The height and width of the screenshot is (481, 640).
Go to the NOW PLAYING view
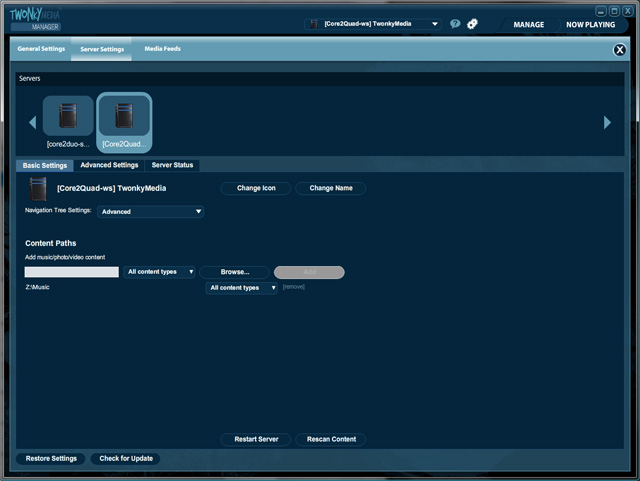[590, 24]
